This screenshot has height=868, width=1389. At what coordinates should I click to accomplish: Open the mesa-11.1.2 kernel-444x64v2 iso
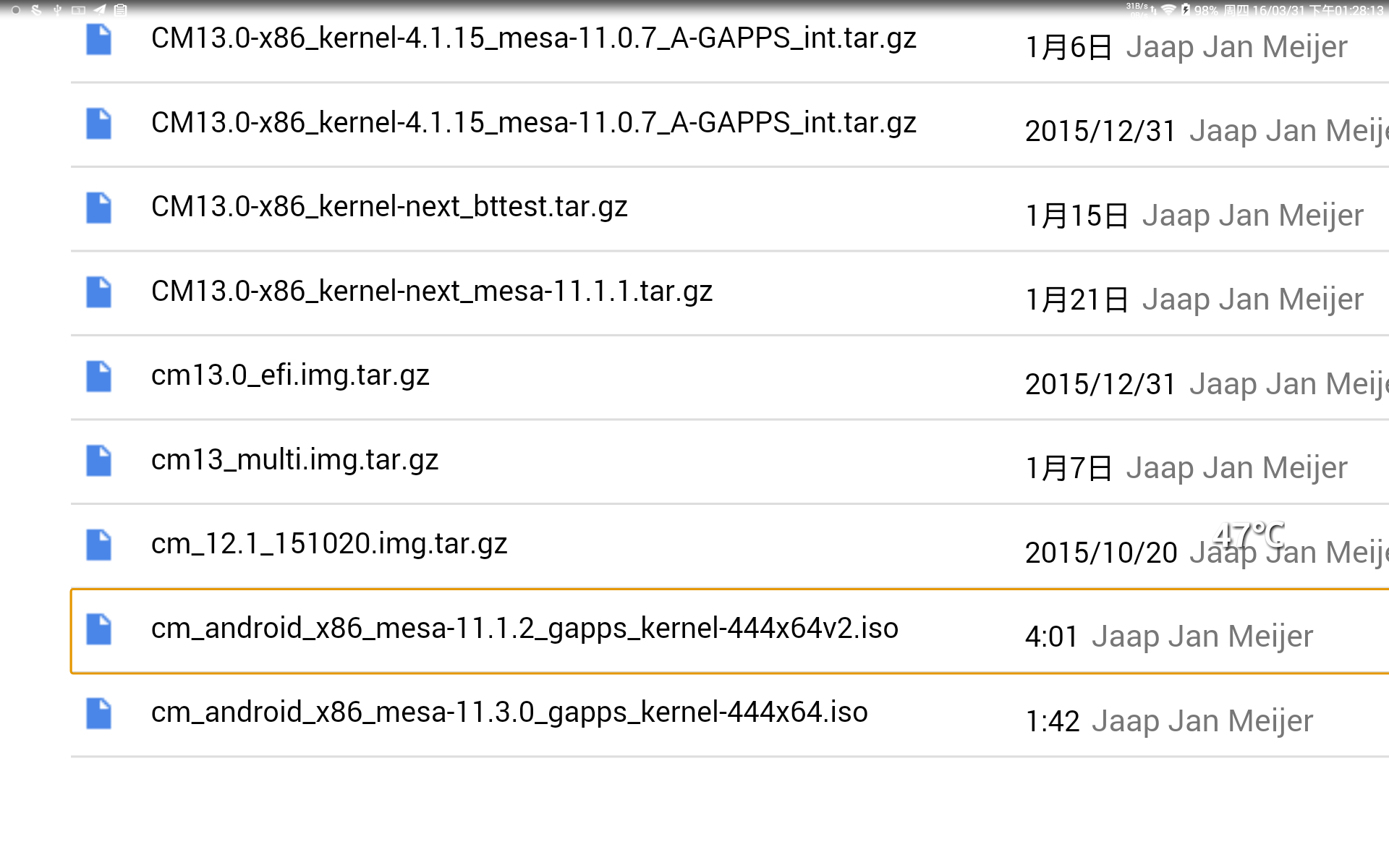click(x=524, y=629)
